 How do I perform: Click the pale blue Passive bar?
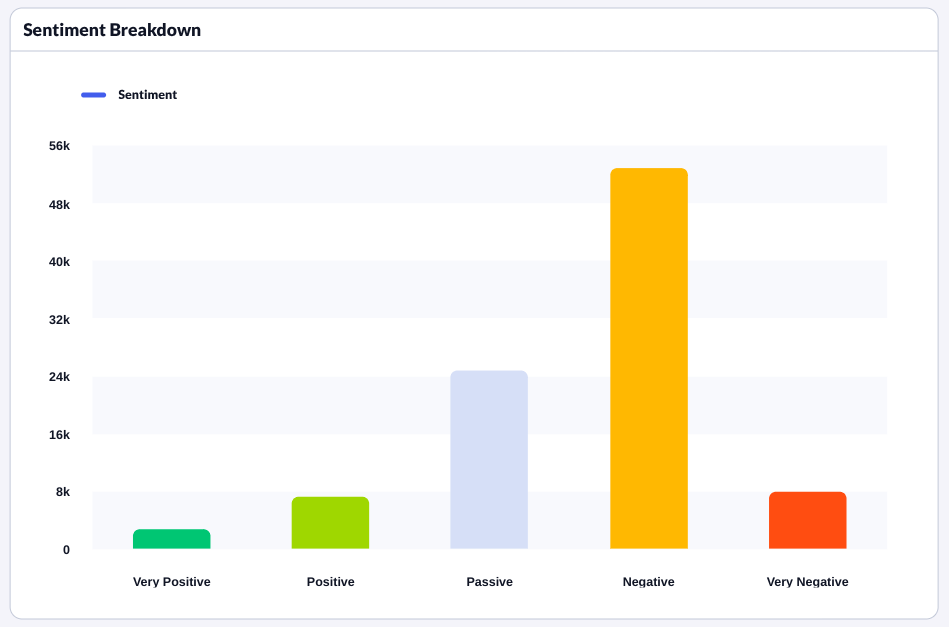point(489,460)
